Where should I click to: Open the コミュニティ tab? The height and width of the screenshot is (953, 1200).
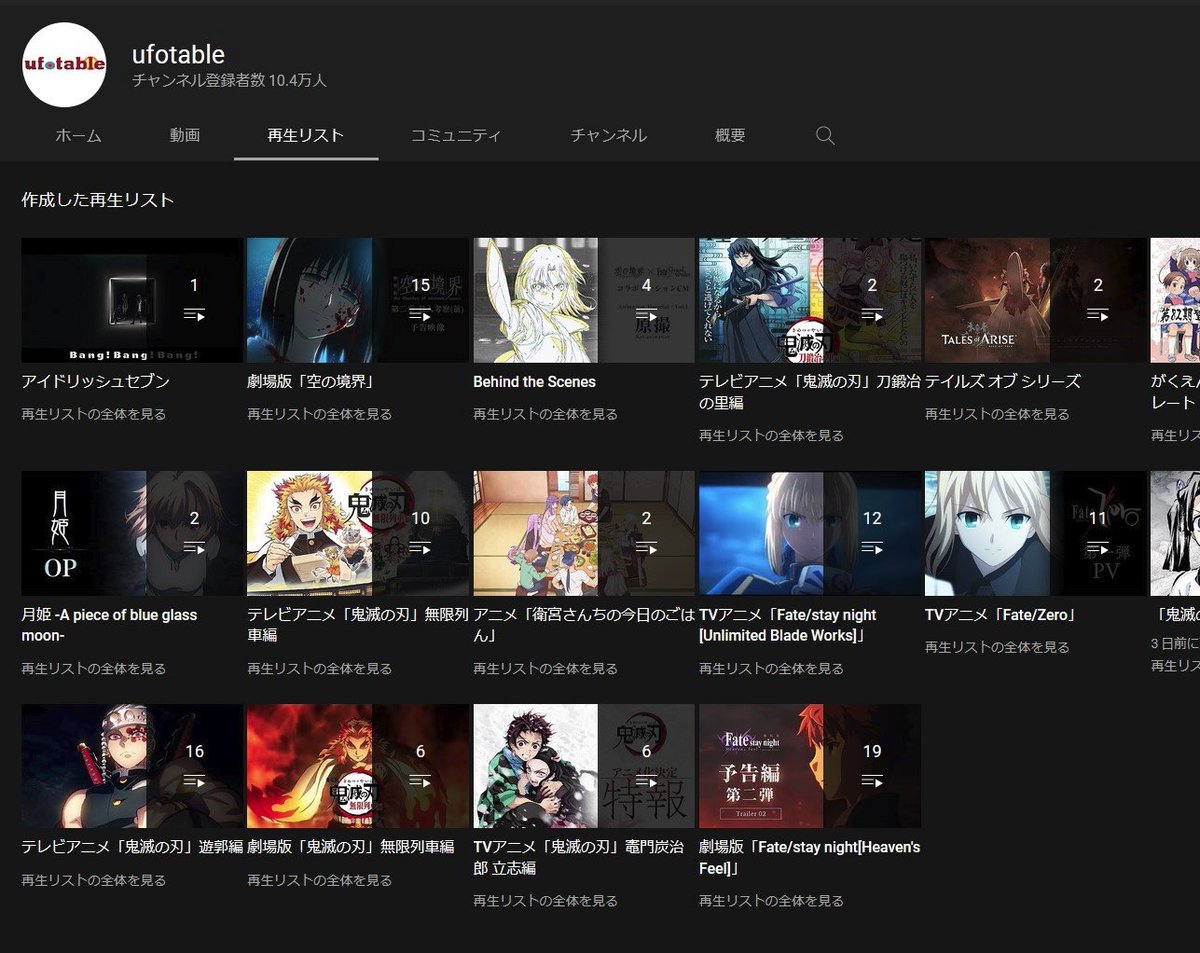point(456,135)
